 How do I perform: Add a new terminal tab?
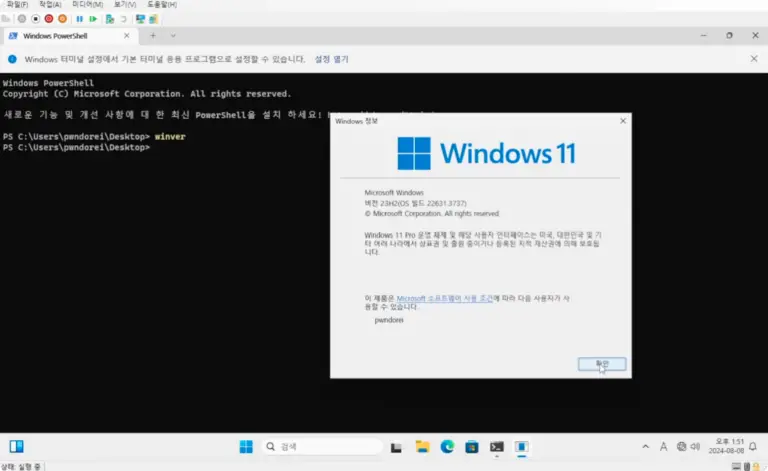pos(153,35)
